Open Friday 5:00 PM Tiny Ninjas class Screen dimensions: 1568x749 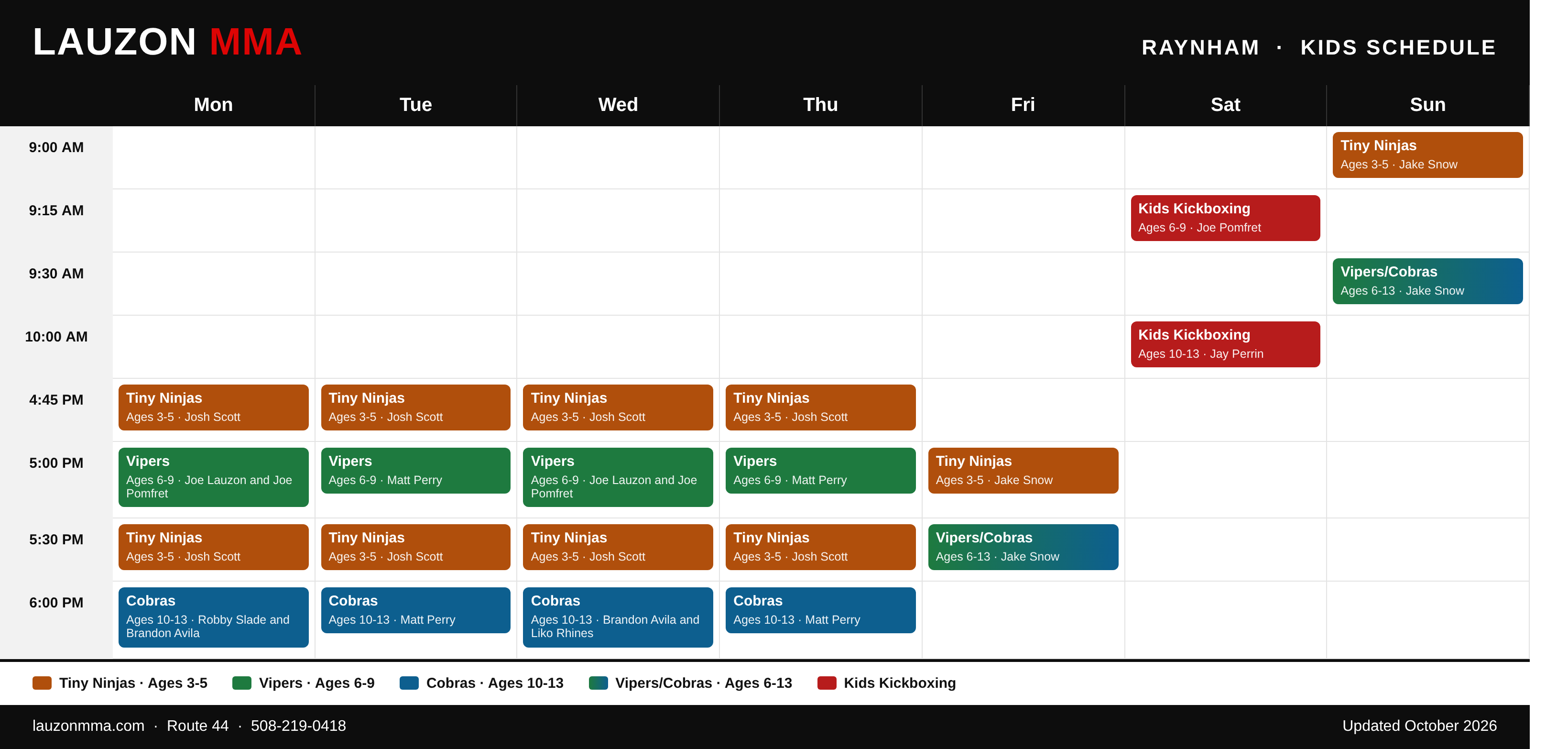[1023, 471]
